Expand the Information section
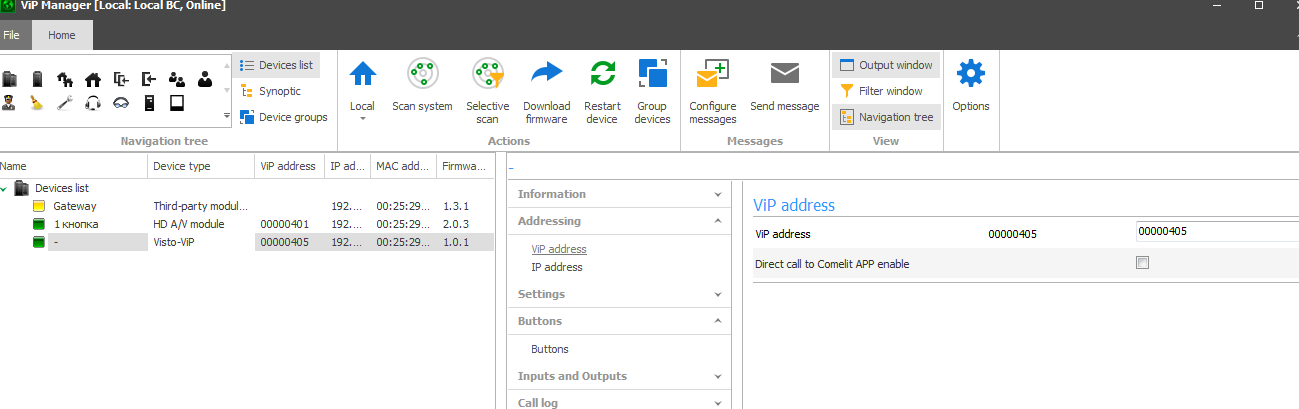 (619, 194)
